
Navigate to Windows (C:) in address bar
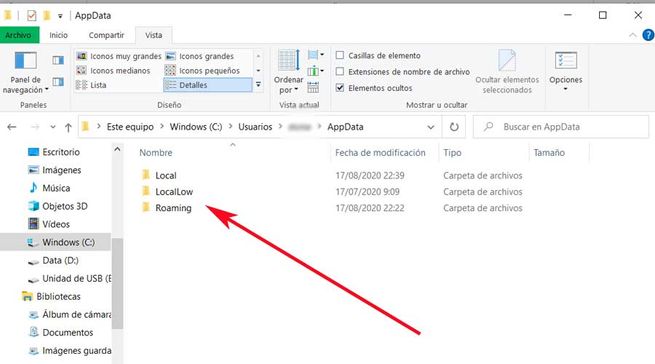[196, 127]
